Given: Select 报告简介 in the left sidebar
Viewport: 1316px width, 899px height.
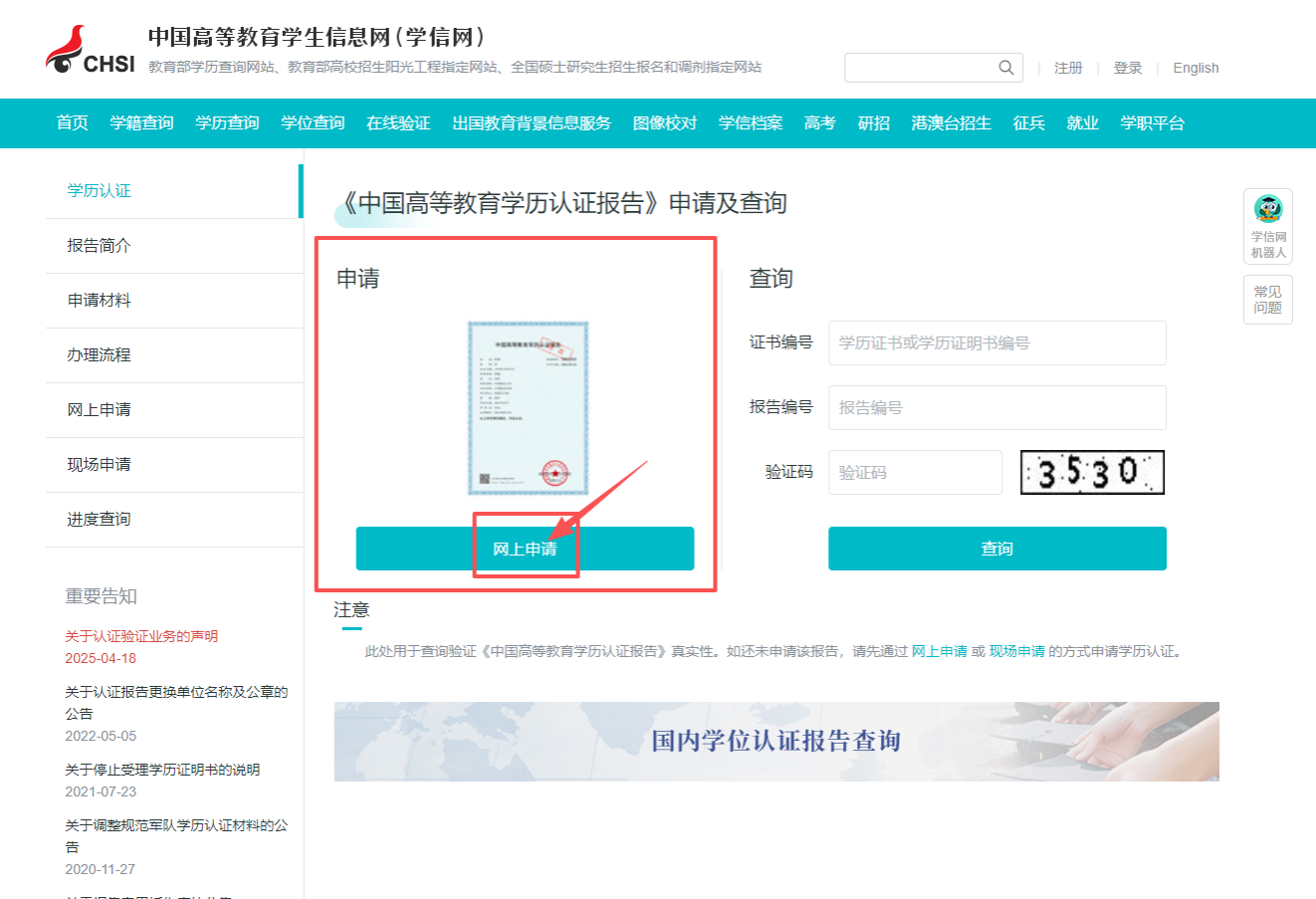Looking at the screenshot, I should click(x=99, y=246).
